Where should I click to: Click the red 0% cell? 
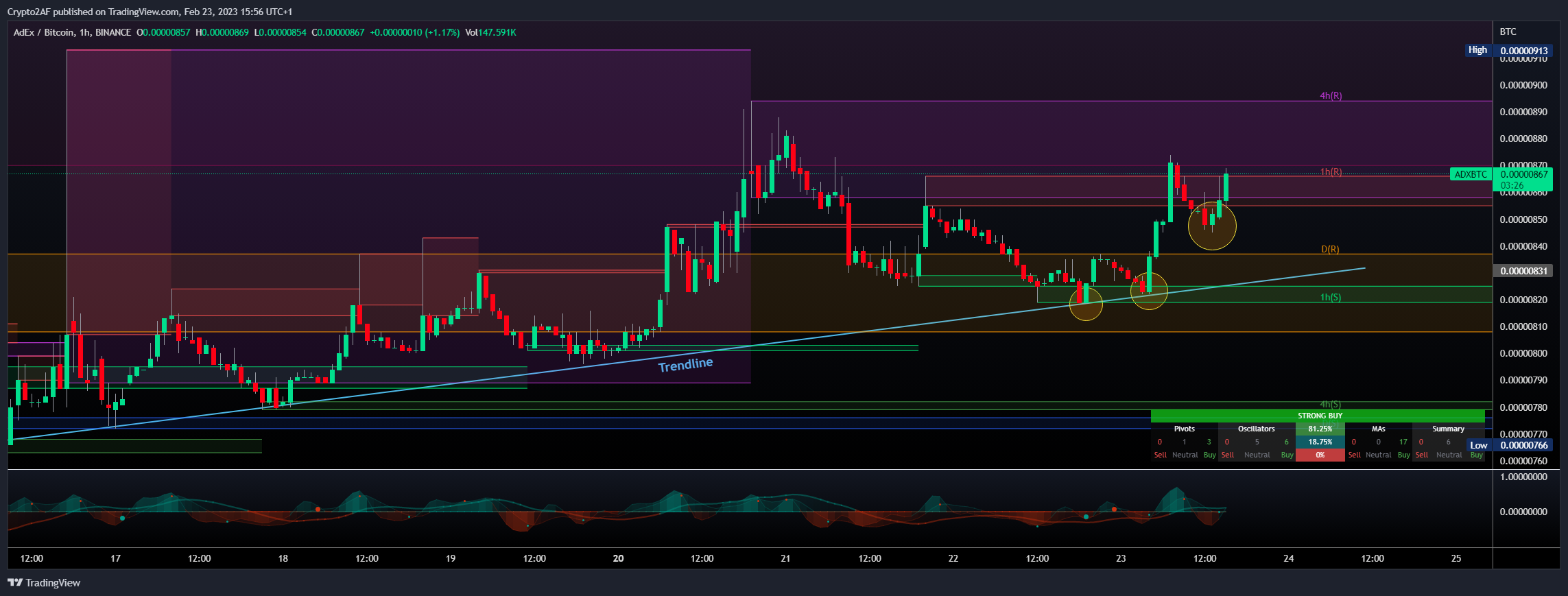click(x=1320, y=455)
